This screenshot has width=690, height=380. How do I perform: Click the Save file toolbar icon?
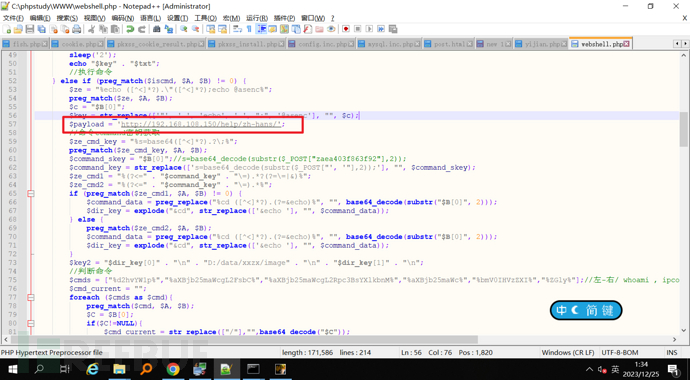pyautogui.click(x=30, y=29)
